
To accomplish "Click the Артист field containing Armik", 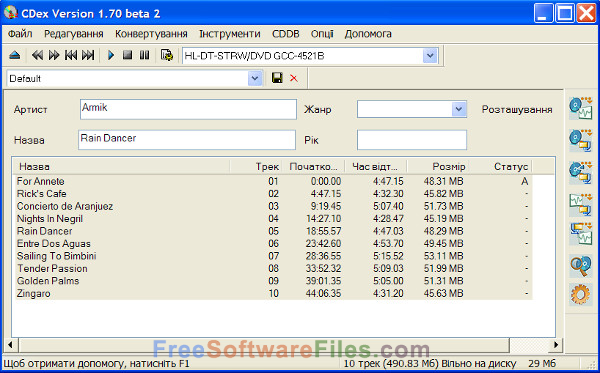I will click(188, 109).
